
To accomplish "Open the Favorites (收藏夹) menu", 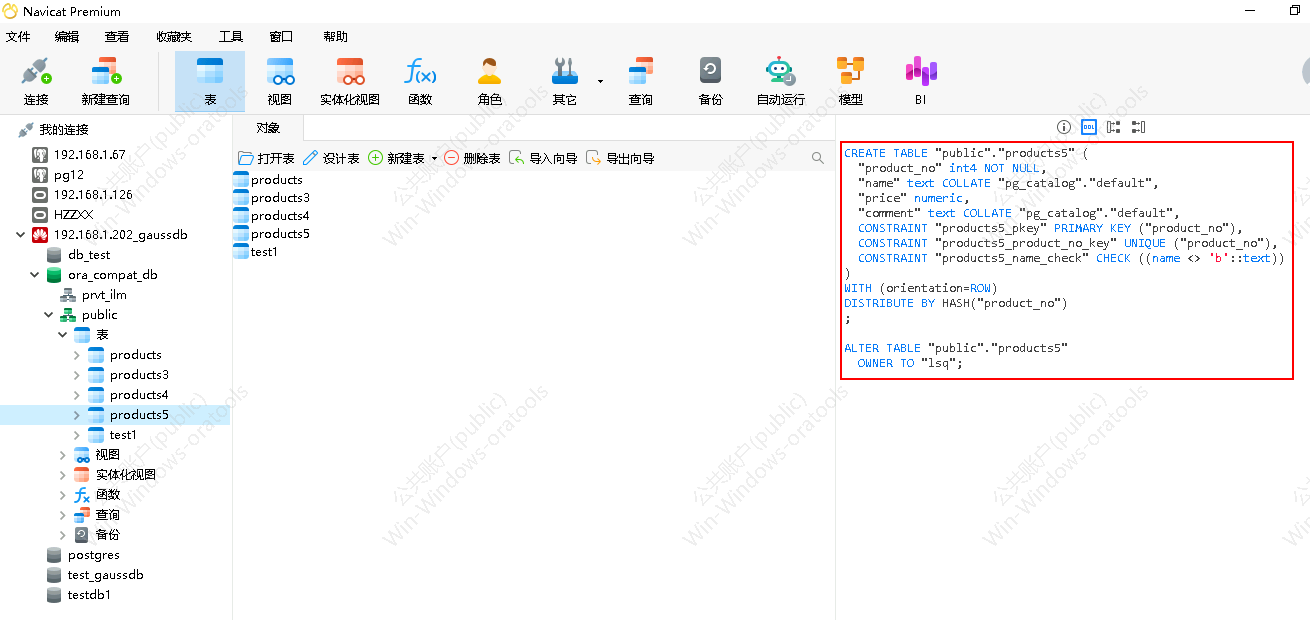I will [173, 37].
